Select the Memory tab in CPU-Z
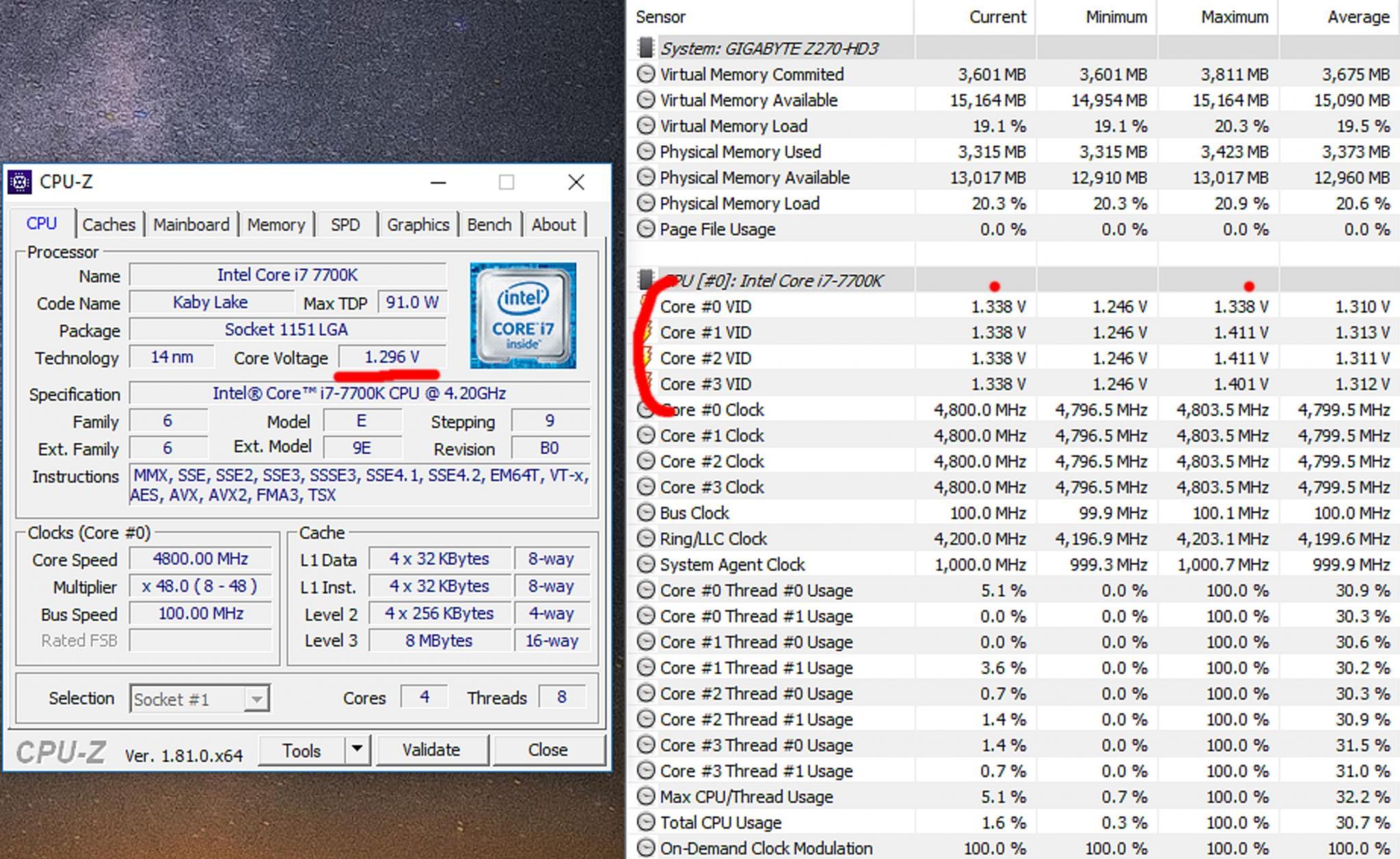The width and height of the screenshot is (1400, 859). pyautogui.click(x=276, y=224)
